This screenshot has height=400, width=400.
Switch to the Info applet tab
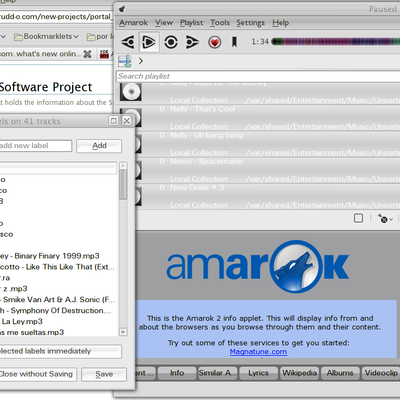click(177, 373)
